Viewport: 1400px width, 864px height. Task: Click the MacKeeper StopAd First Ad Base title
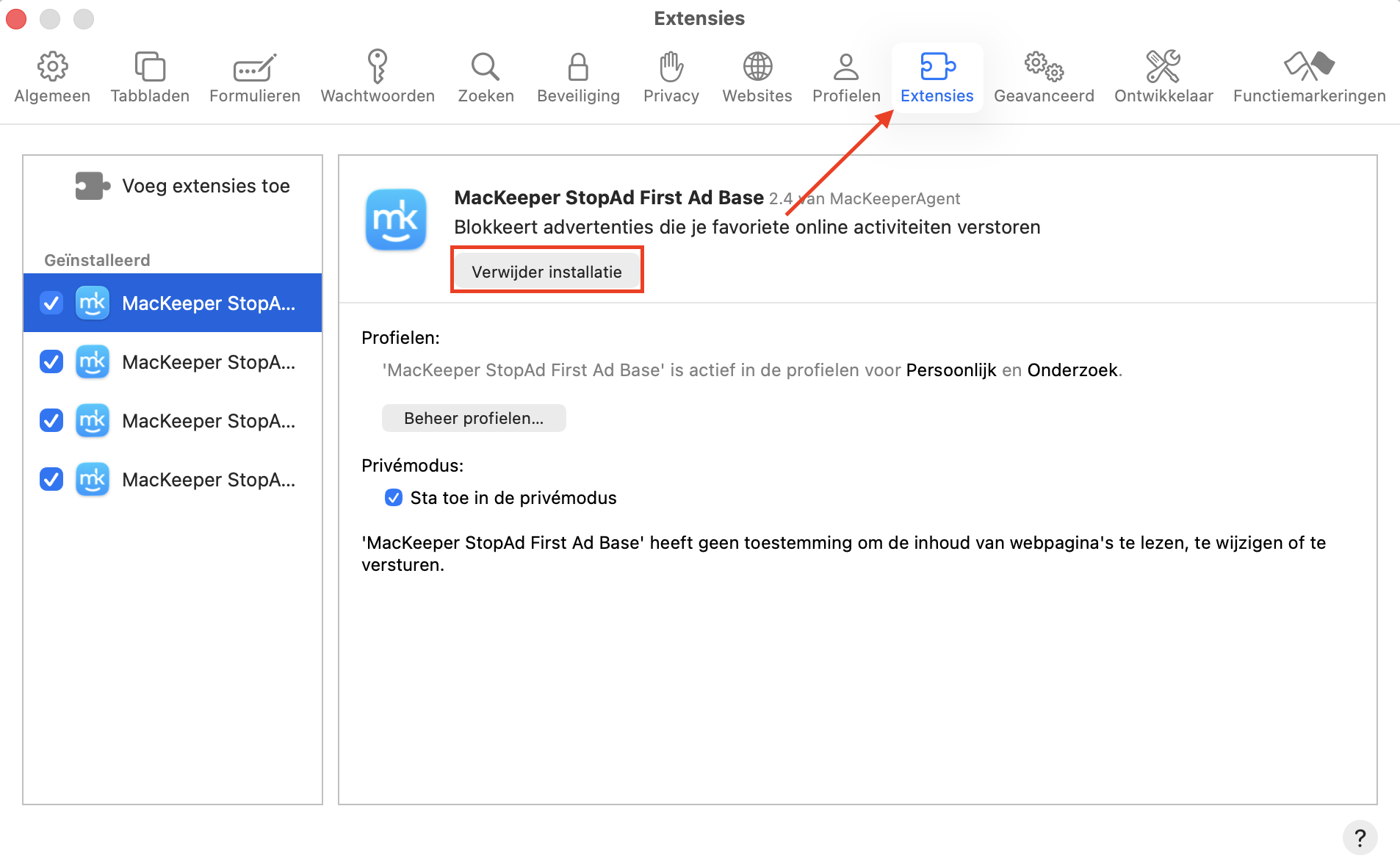pyautogui.click(x=609, y=198)
